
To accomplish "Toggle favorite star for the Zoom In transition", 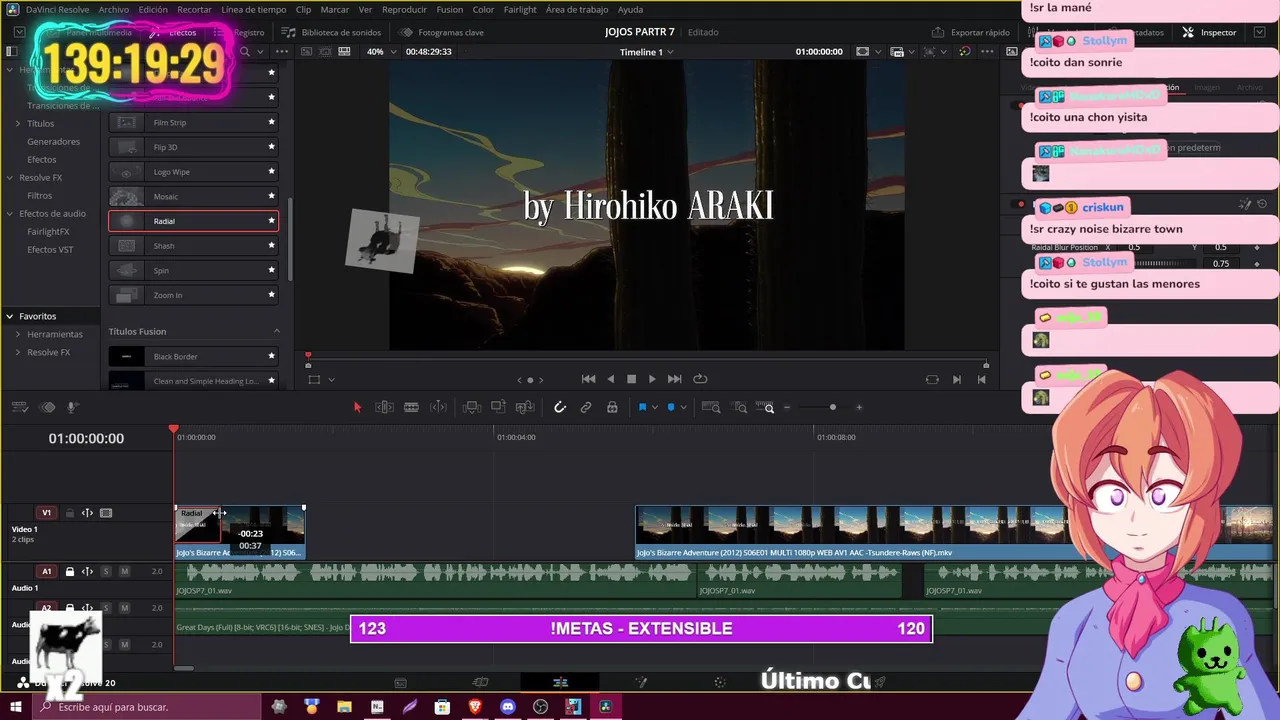I will 271,295.
